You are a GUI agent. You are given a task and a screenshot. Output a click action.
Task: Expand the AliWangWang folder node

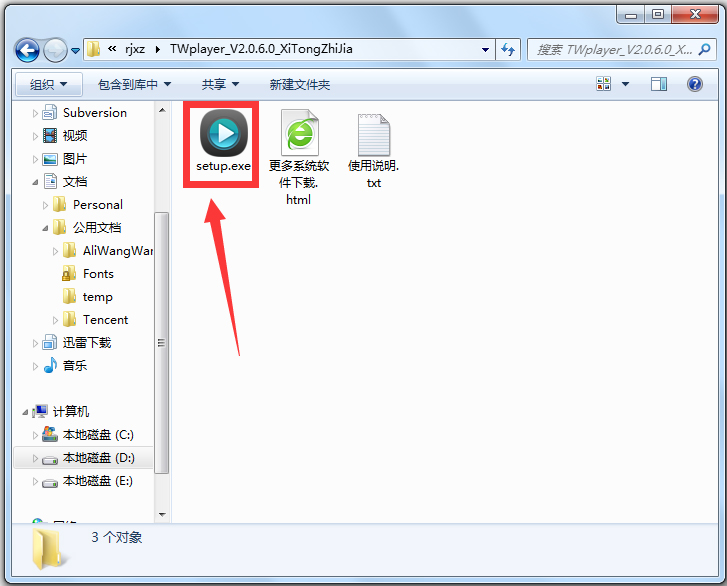pos(56,251)
